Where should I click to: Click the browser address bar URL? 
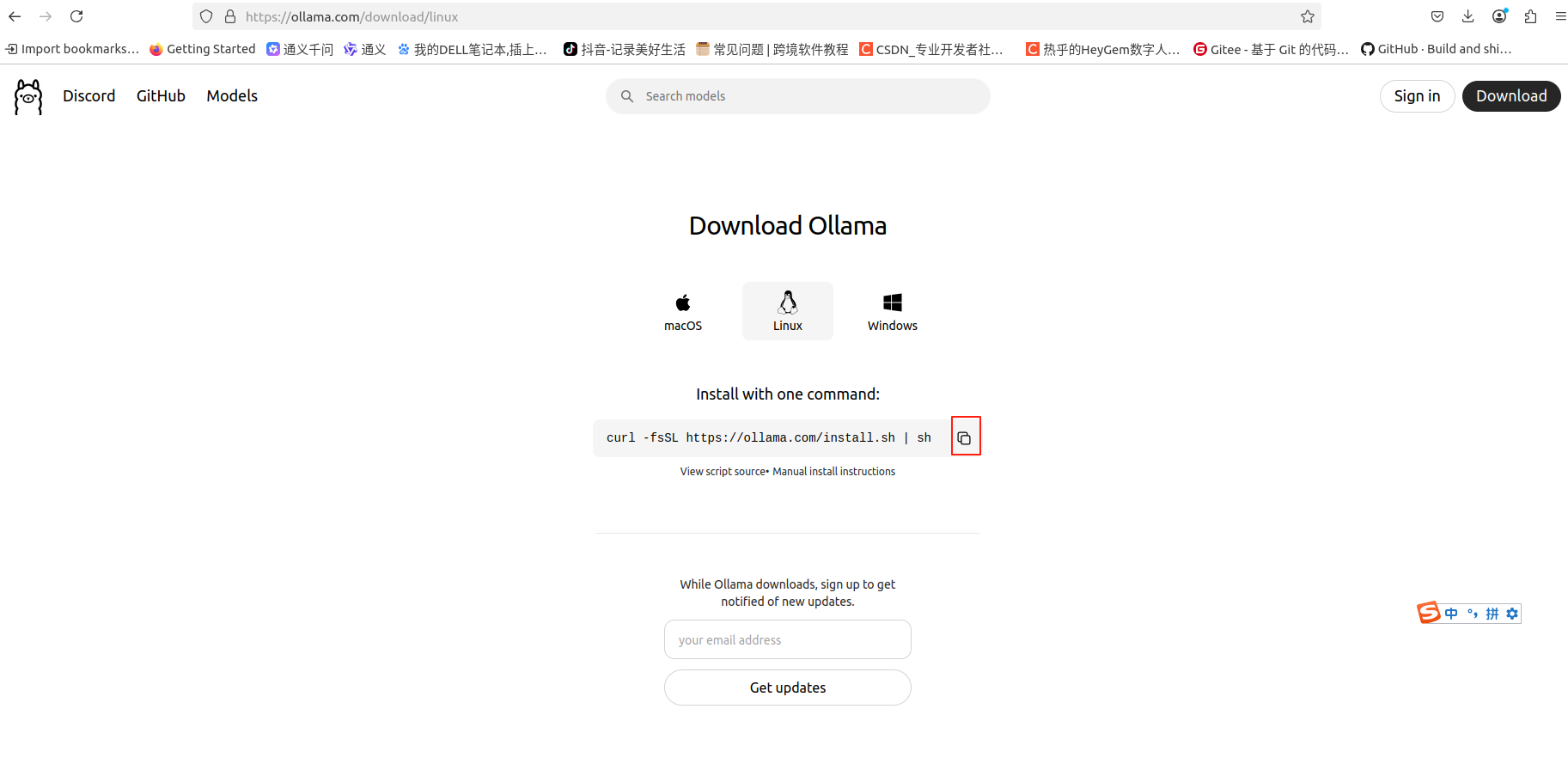pos(352,16)
